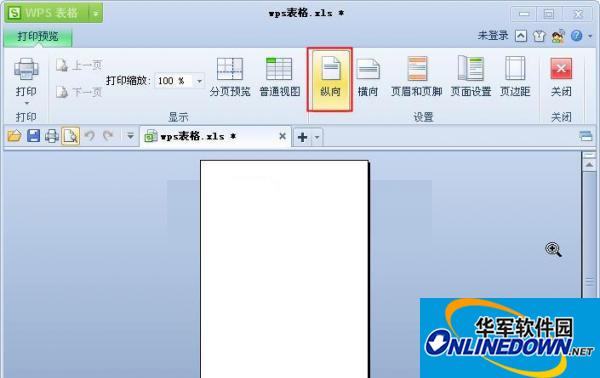
Task: Select portrait orientation 纵向
Action: click(x=330, y=80)
